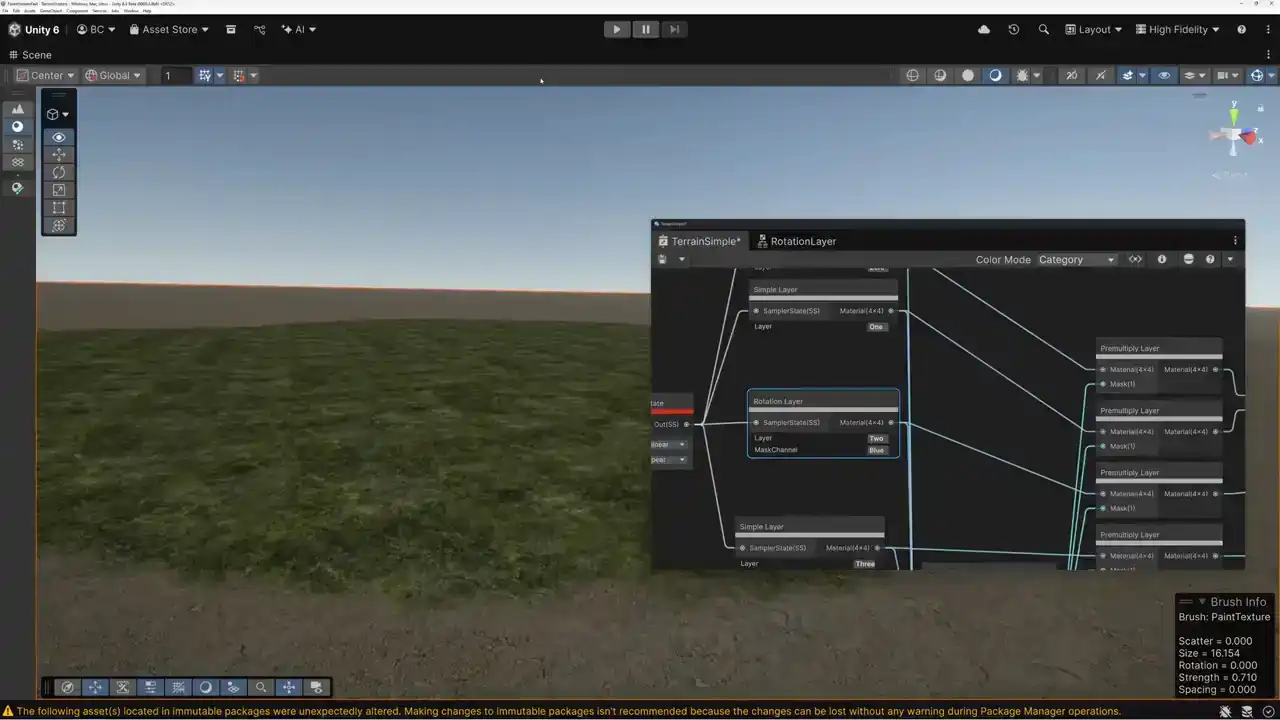Open Unity cloud services icon
1280x720 pixels.
pyautogui.click(x=984, y=30)
